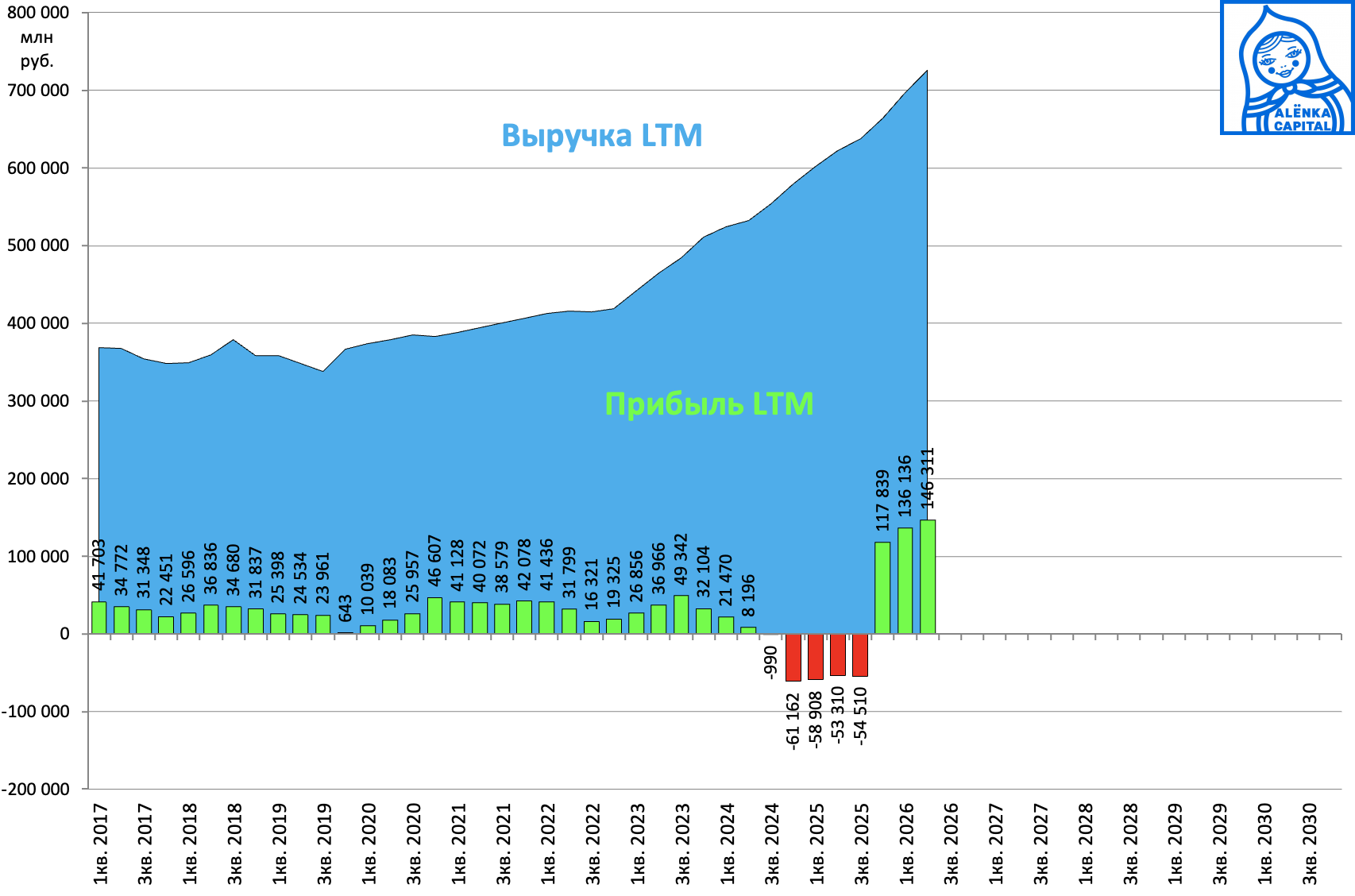
Task: Click the data label 10 039
Action: pos(367,589)
